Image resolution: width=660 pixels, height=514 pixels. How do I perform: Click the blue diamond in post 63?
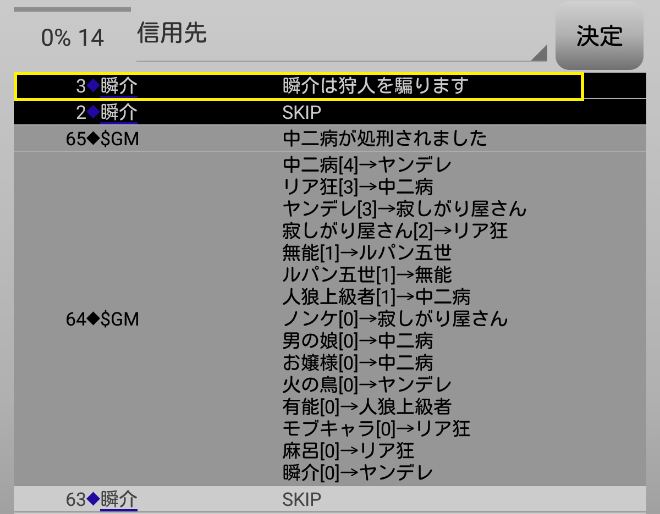coord(93,499)
